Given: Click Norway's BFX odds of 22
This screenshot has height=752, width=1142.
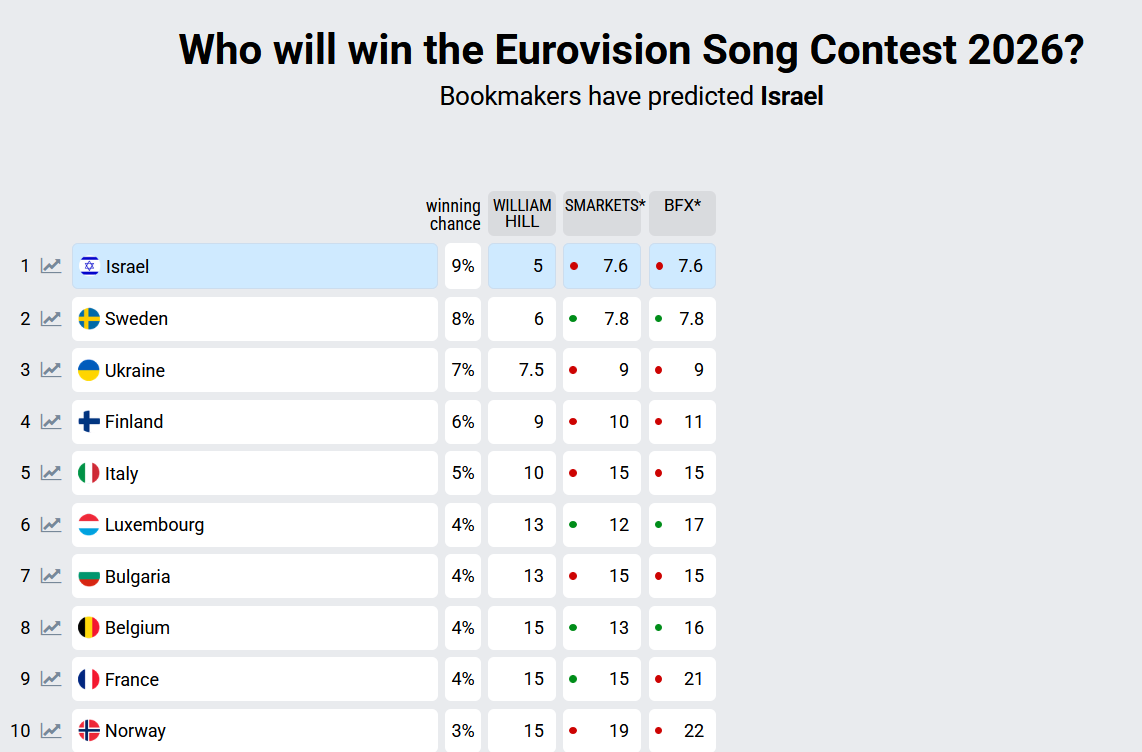Looking at the screenshot, I should (682, 731).
